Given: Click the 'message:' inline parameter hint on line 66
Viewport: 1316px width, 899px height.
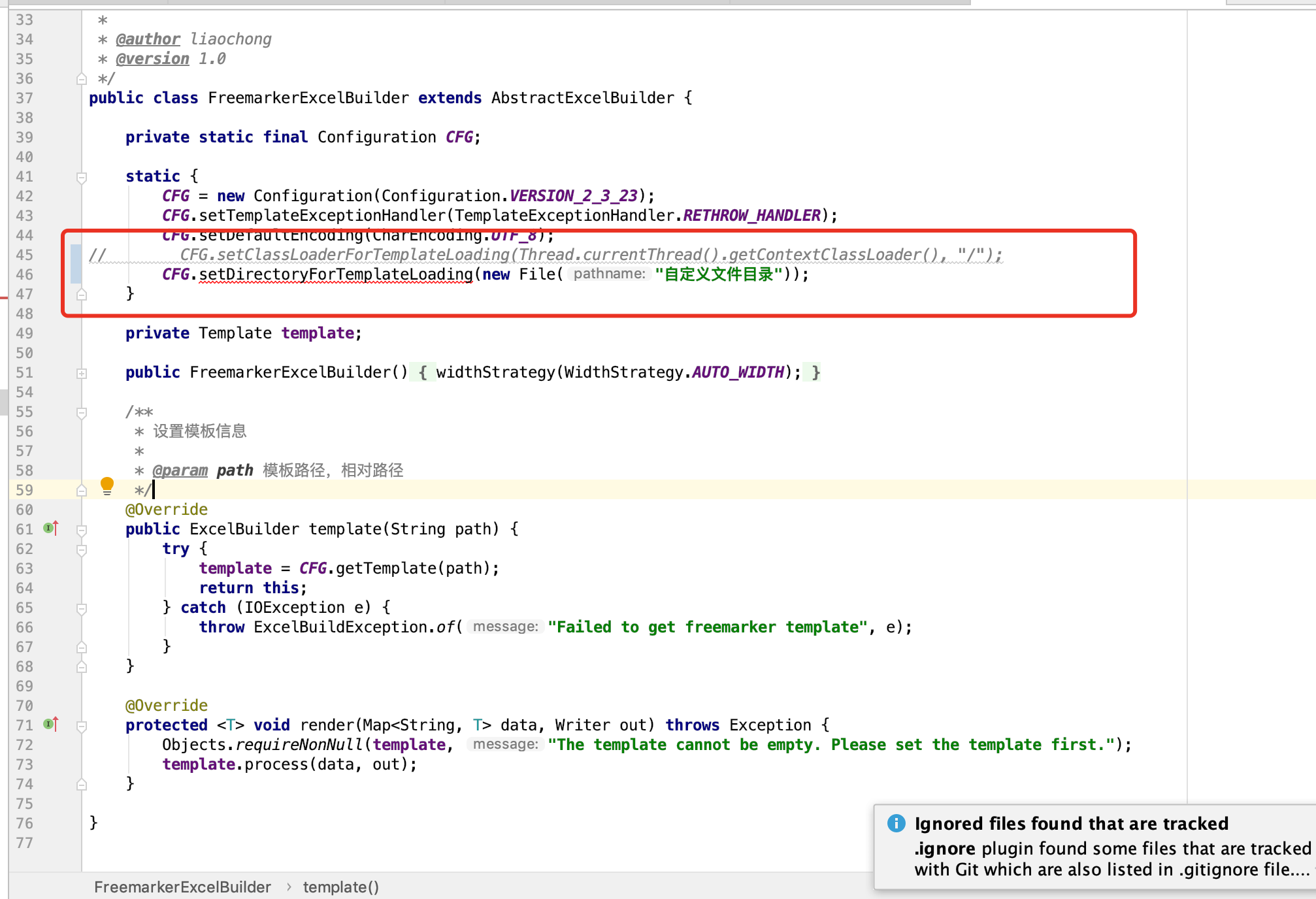Looking at the screenshot, I should coord(505,627).
